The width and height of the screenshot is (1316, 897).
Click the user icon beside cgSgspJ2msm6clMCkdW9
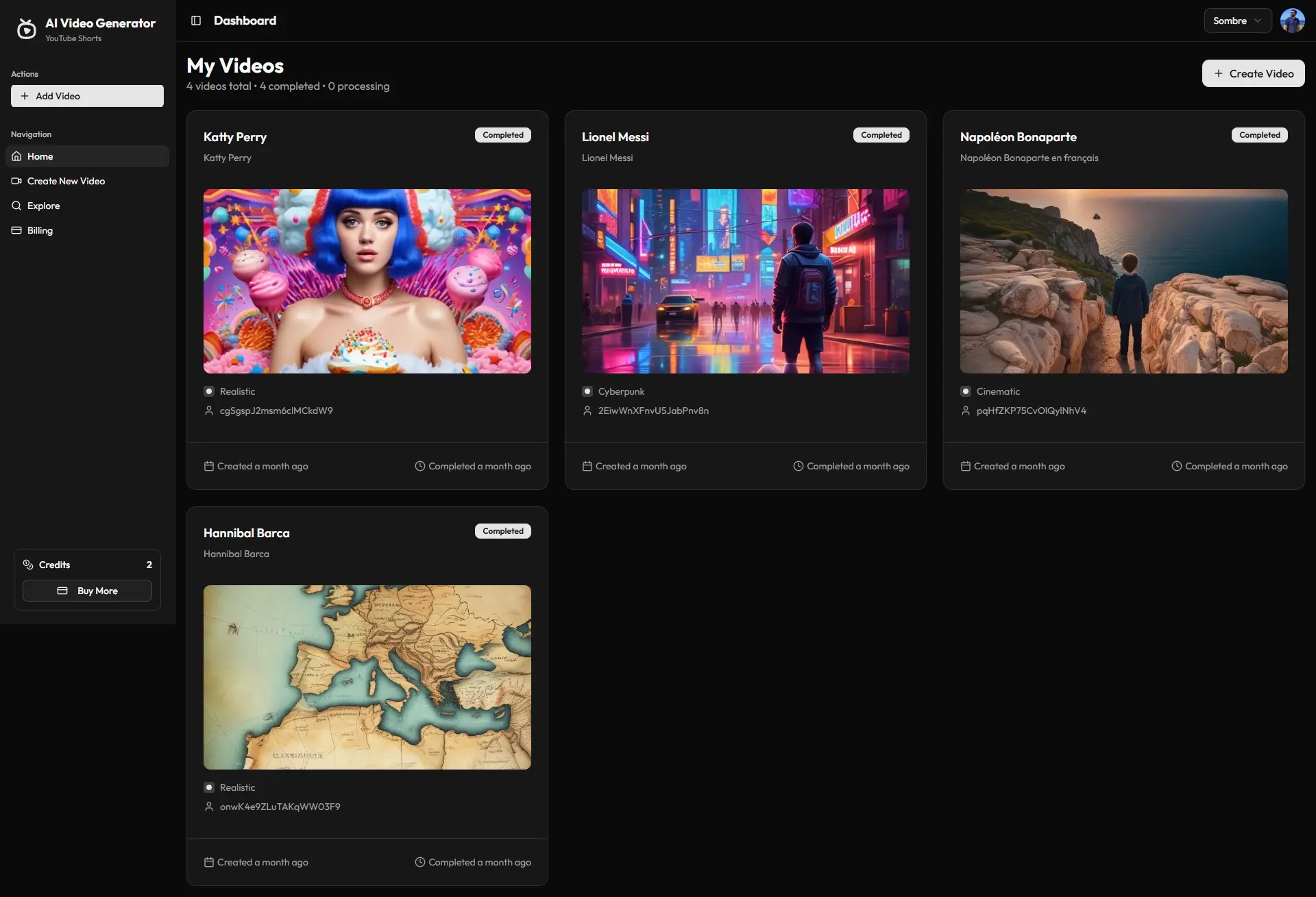209,410
